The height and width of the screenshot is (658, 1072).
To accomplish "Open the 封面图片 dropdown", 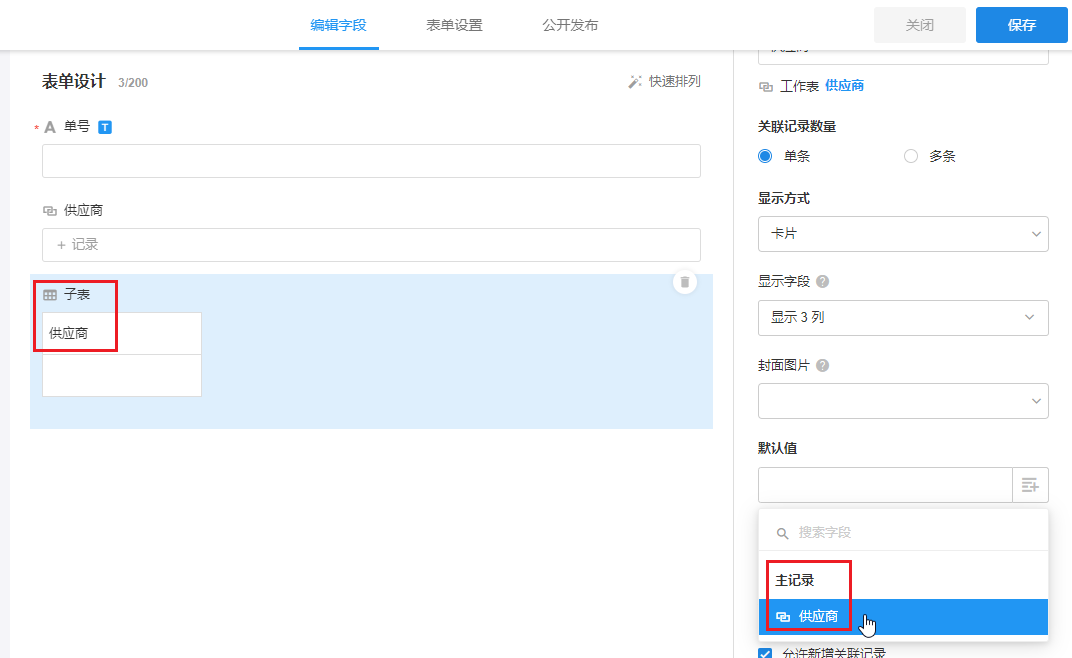I will point(902,401).
